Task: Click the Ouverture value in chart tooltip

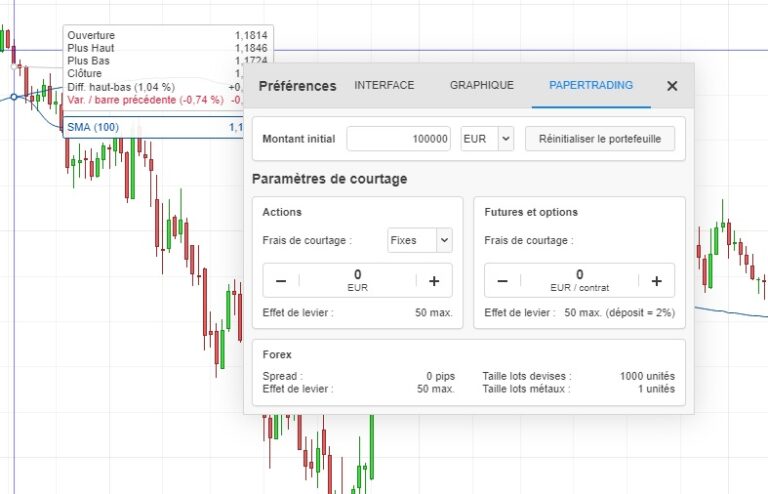Action: click(x=251, y=35)
